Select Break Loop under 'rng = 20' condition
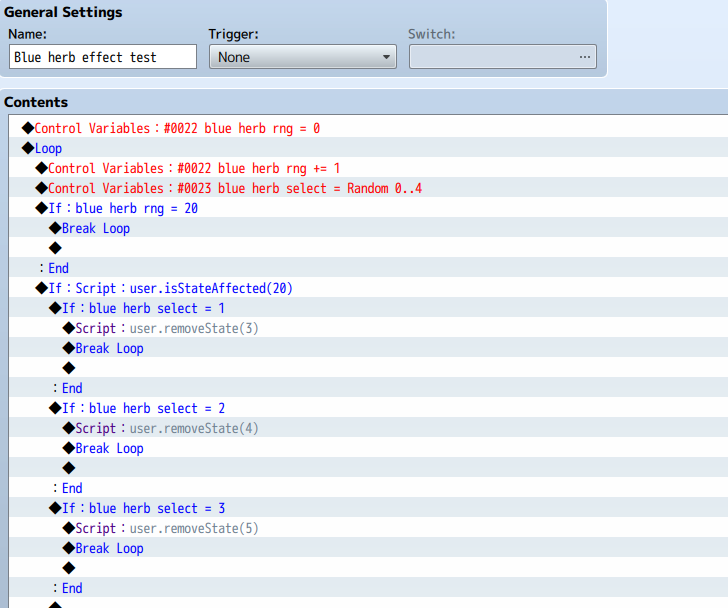 [369, 227]
